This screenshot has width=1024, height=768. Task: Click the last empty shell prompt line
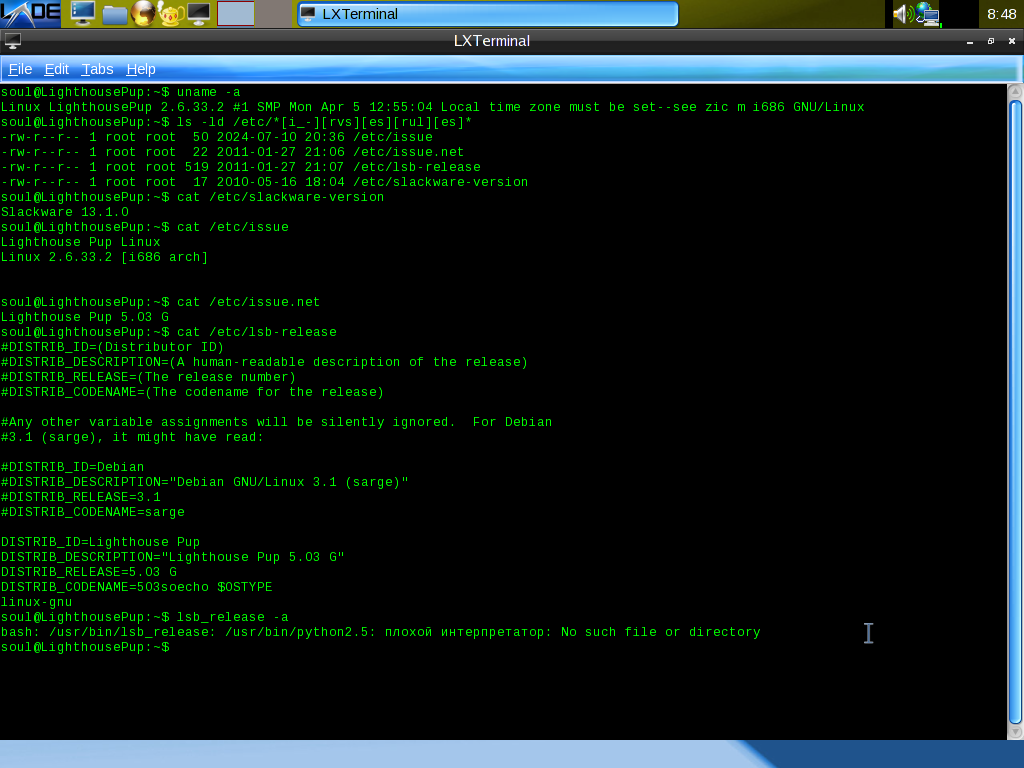[x=85, y=648]
